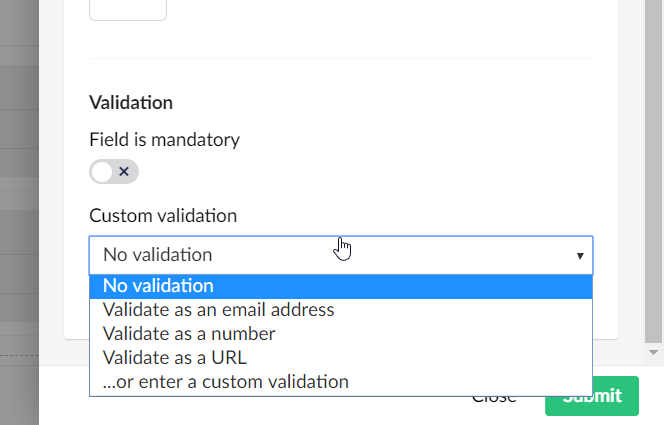This screenshot has width=664, height=425.
Task: Click the Validation section heading
Action: point(131,102)
